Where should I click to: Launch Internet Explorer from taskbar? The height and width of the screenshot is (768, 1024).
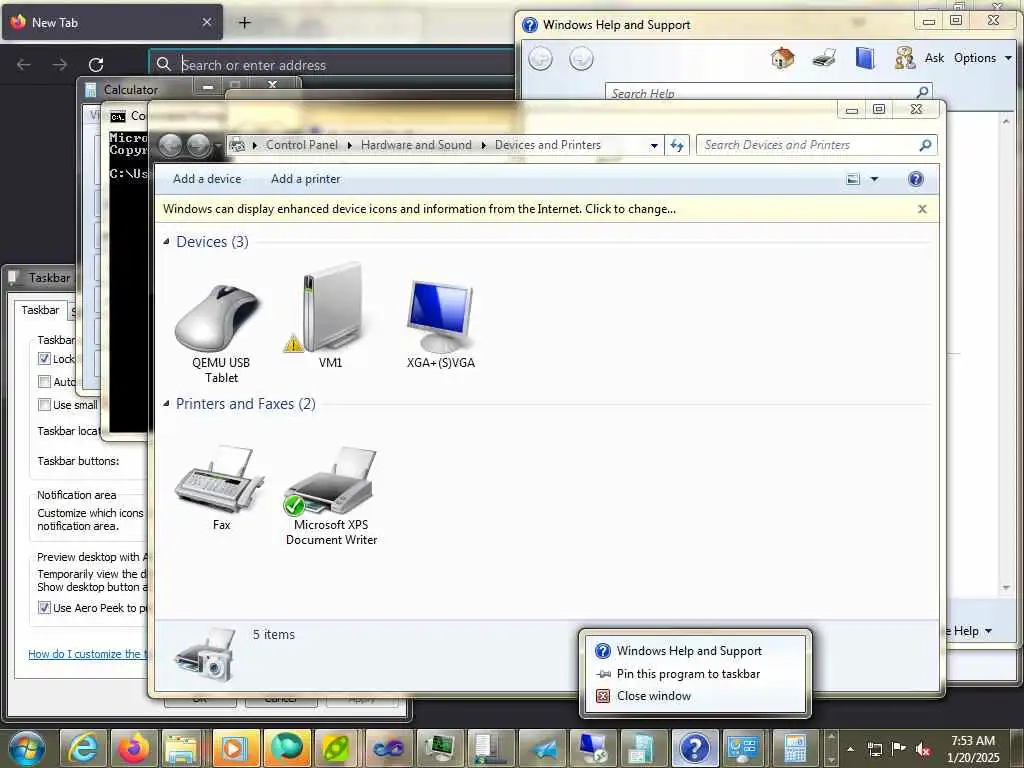83,748
